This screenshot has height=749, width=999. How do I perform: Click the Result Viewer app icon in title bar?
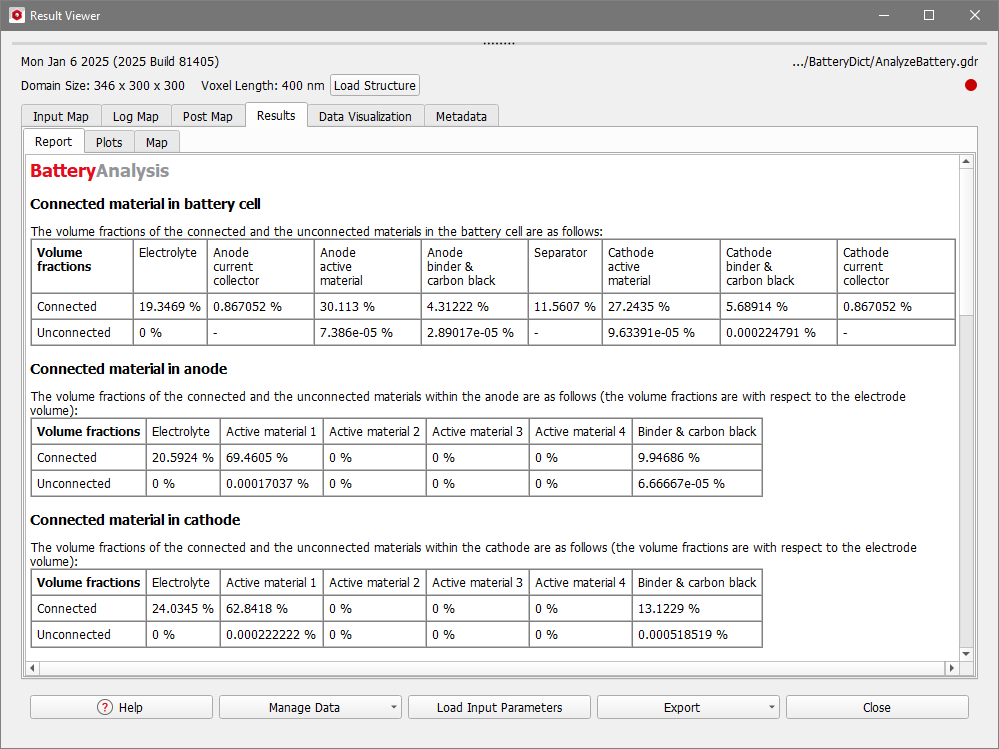pos(17,15)
